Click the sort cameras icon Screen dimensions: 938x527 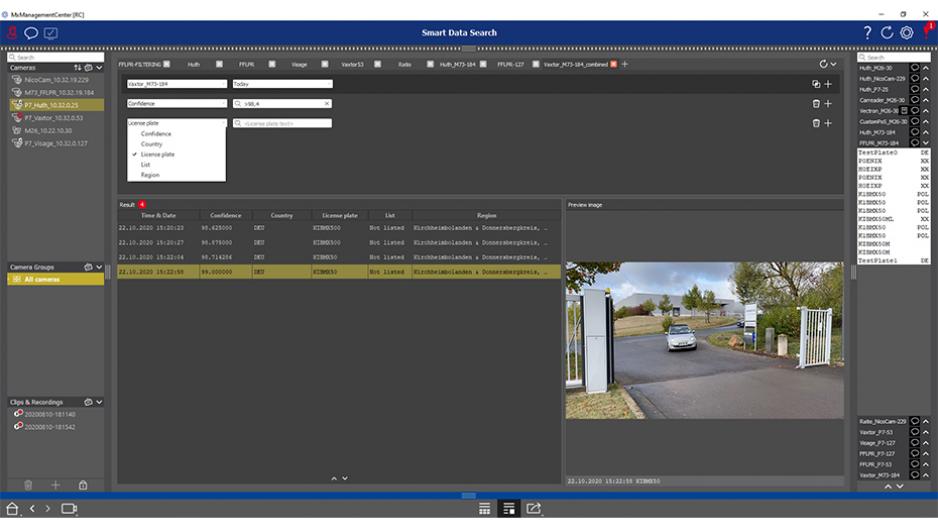click(x=78, y=68)
